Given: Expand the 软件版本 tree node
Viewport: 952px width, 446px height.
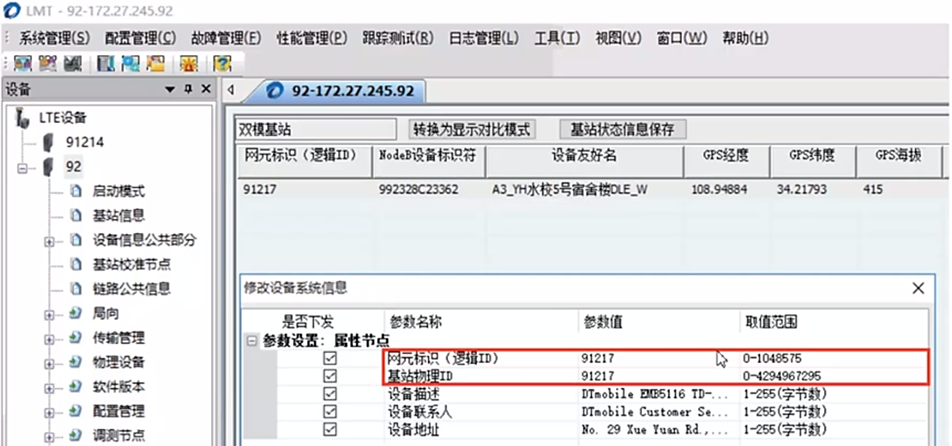Looking at the screenshot, I should tap(50, 388).
